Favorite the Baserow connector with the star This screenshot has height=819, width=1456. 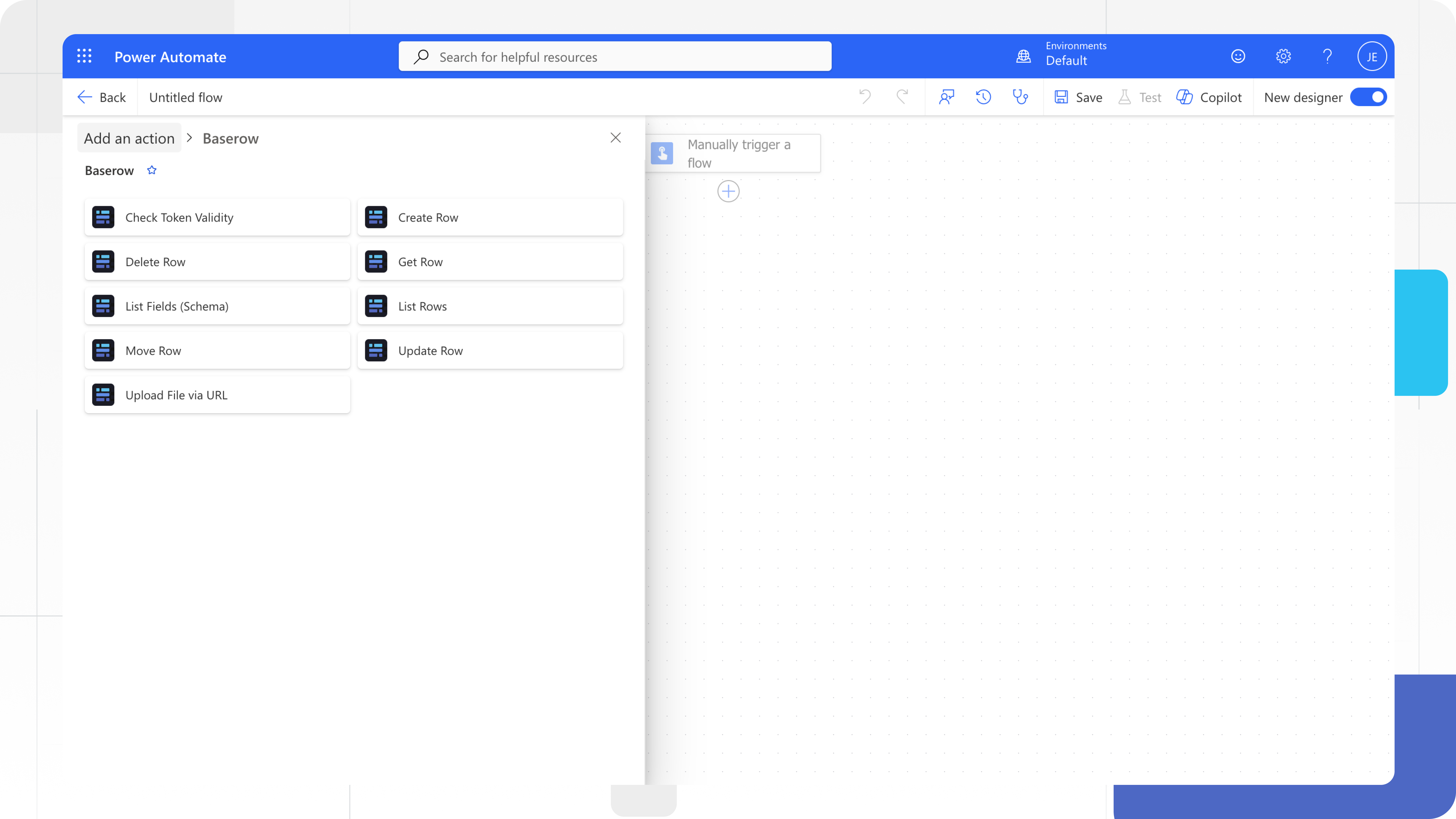151,170
